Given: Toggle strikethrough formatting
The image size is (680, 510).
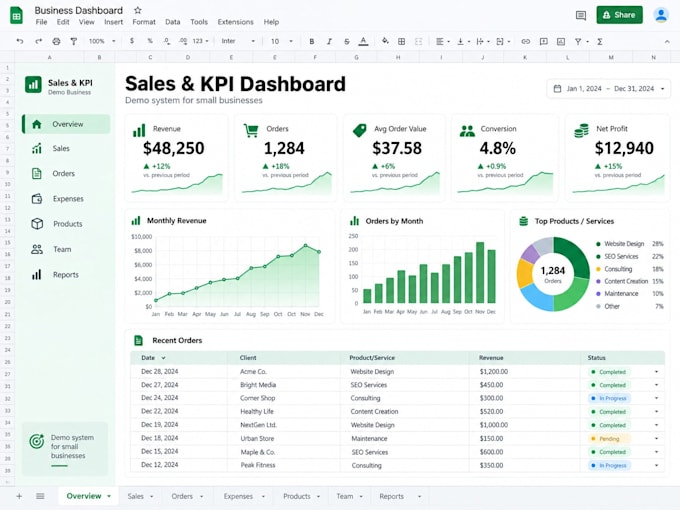Looking at the screenshot, I should [347, 41].
